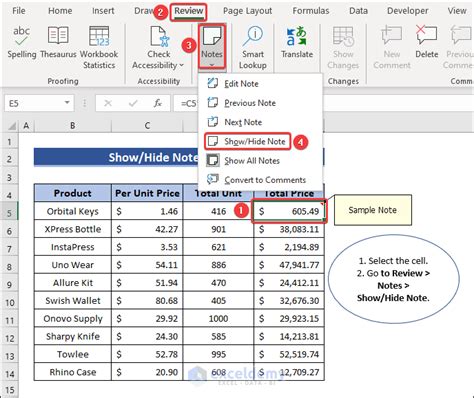This screenshot has width=474, height=398.
Task: Select total price cell 52,519.74
Action: [289, 354]
